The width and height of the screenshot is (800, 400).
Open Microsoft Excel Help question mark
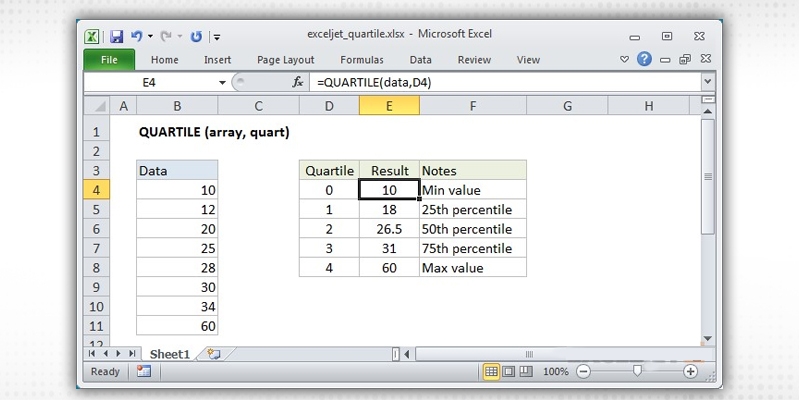(644, 60)
